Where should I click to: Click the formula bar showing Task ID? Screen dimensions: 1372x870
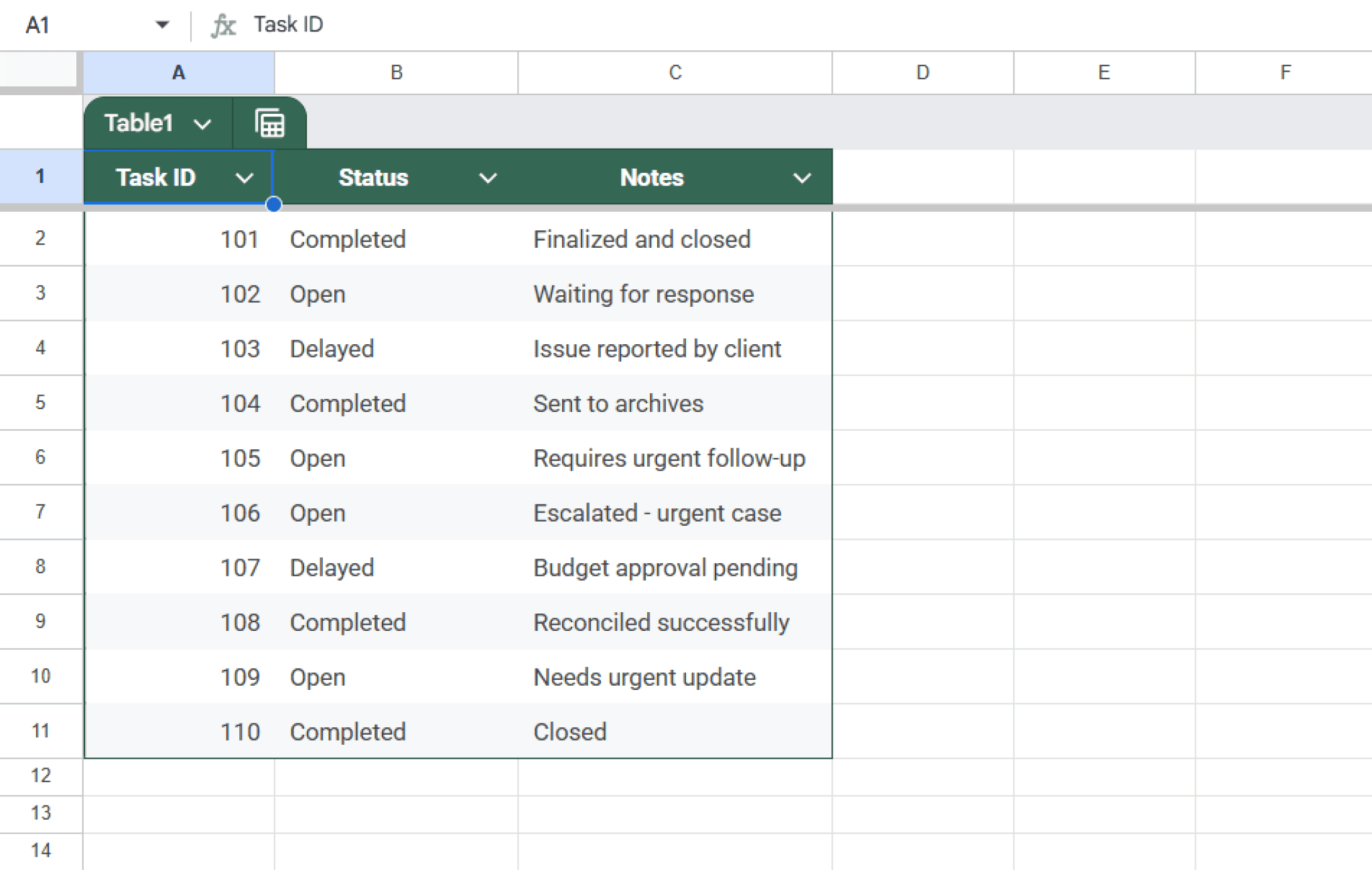click(x=288, y=24)
